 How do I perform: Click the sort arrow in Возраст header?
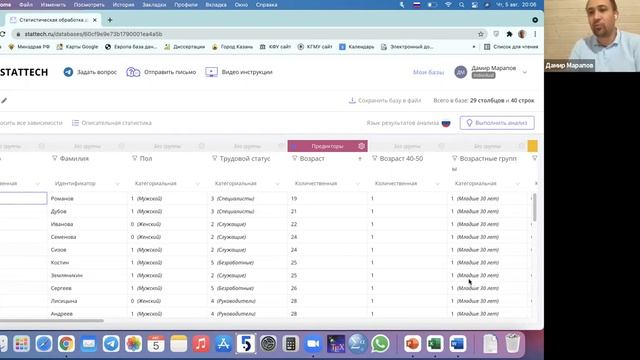(x=360, y=158)
